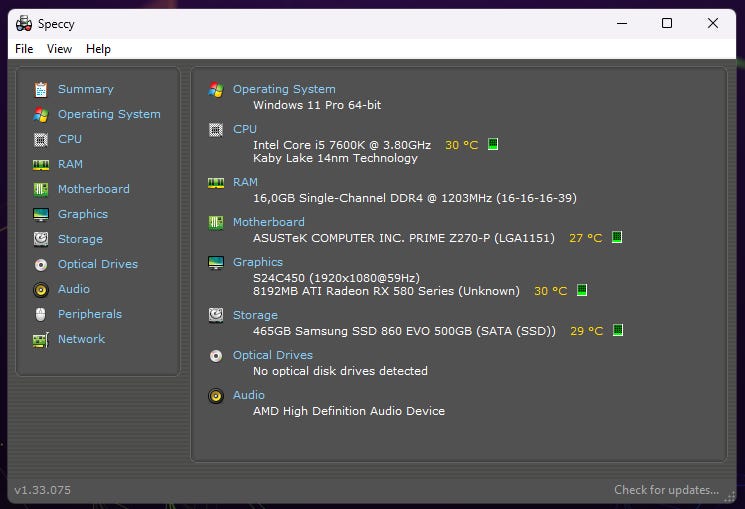Click the S24C450 monitor text

tap(336, 278)
